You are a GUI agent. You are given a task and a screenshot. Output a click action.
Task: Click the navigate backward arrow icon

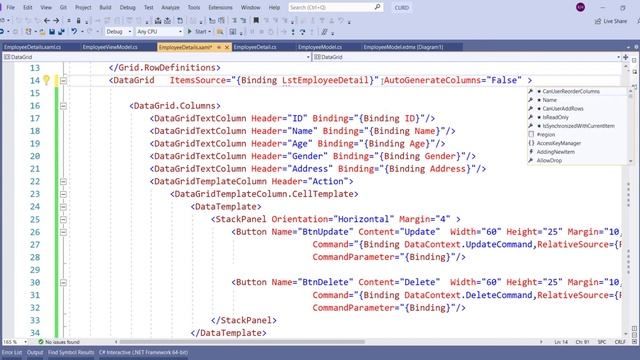47,20
